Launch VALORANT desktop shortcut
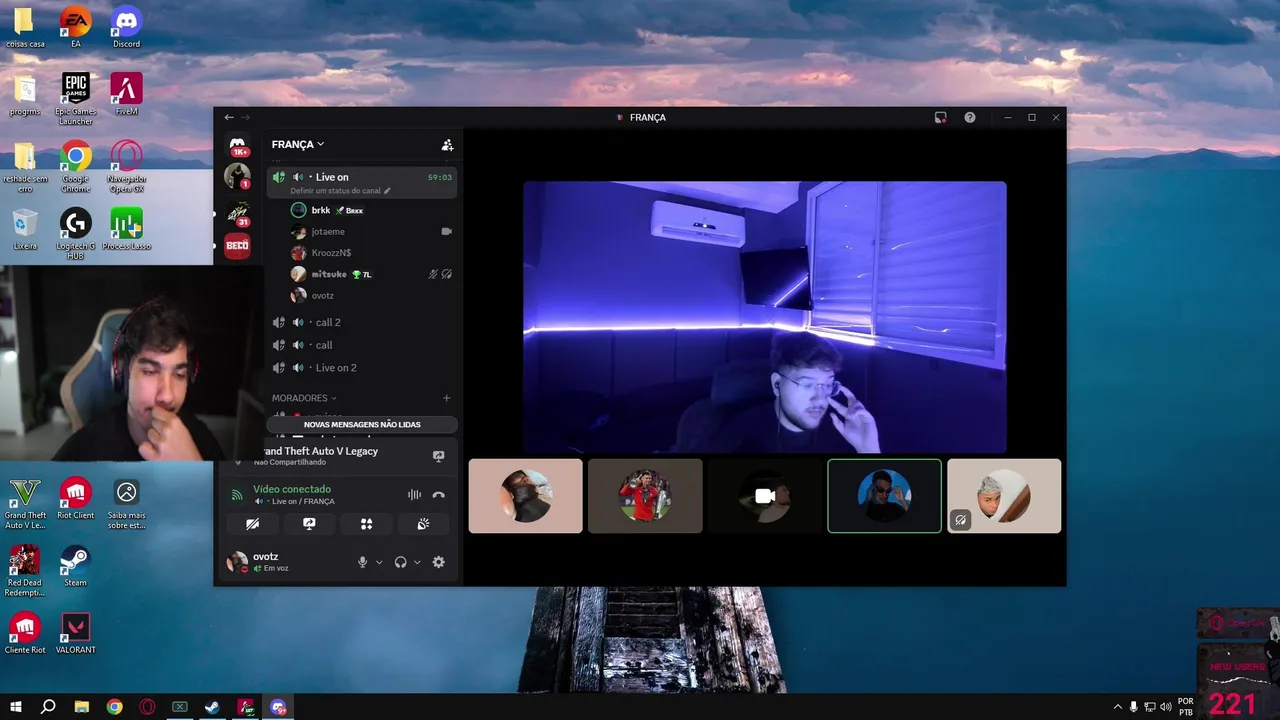Viewport: 1280px width, 720px height. pos(76,633)
